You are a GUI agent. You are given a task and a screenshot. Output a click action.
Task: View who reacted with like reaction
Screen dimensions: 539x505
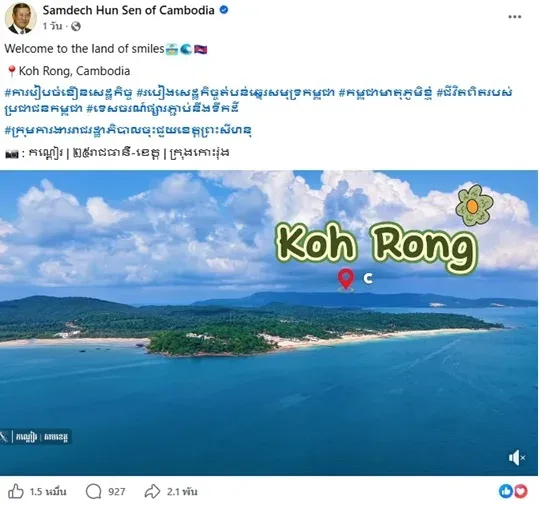[x=506, y=491]
